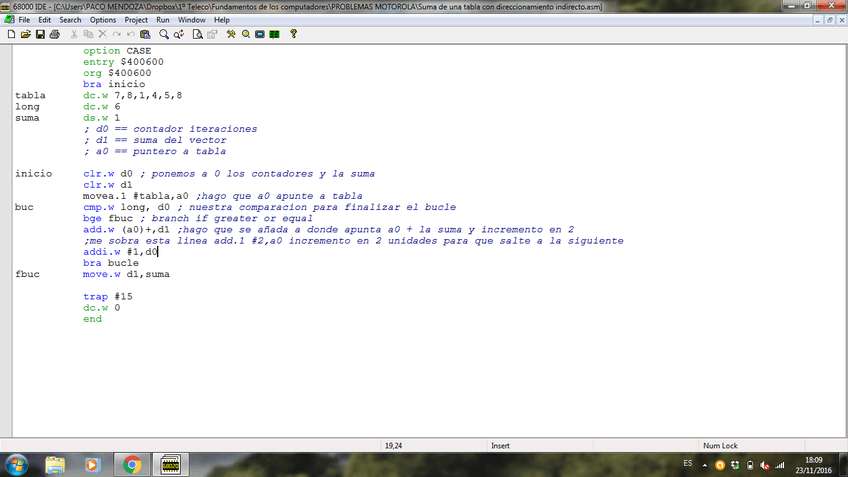
Task: Open the Run menu
Action: 163,20
